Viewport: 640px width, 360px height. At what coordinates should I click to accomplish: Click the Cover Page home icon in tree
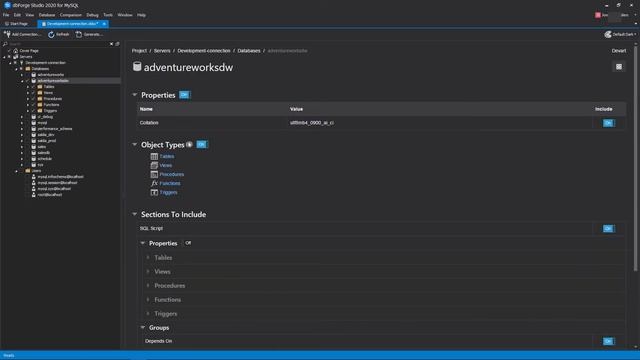click(x=16, y=51)
